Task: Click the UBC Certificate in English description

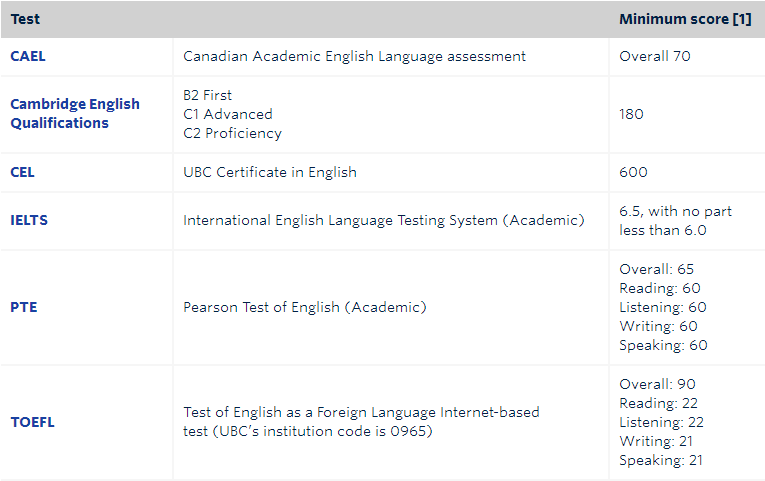Action: [x=270, y=172]
